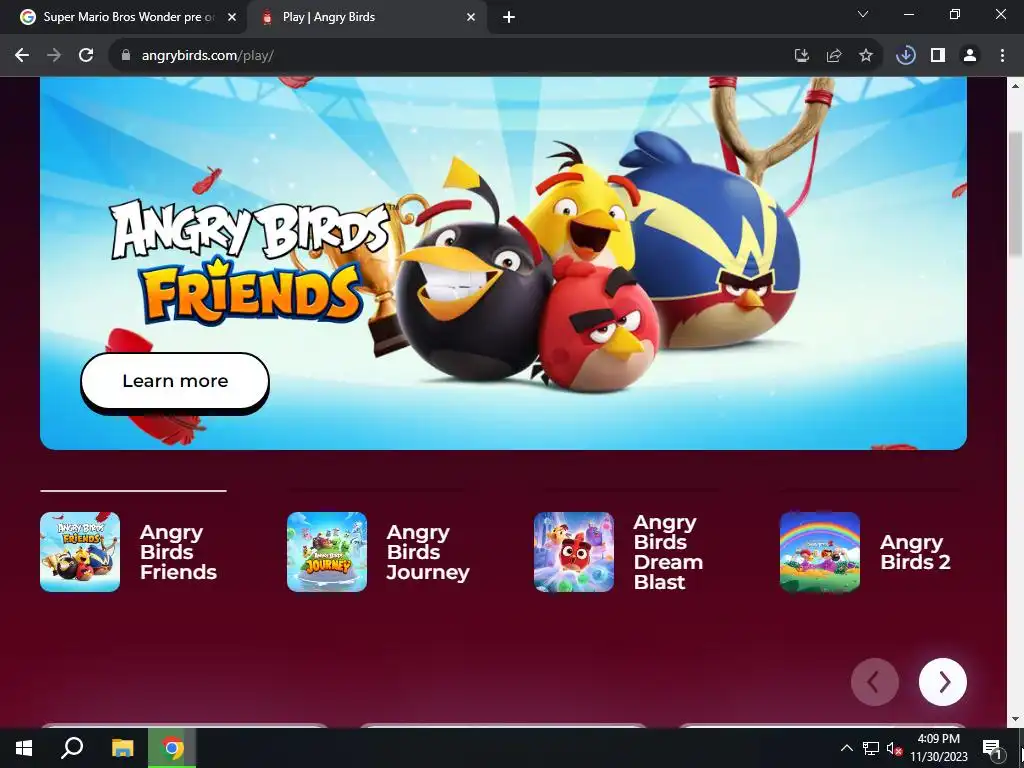
Task: Select the Angry Birds 2 title text
Action: pos(915,552)
